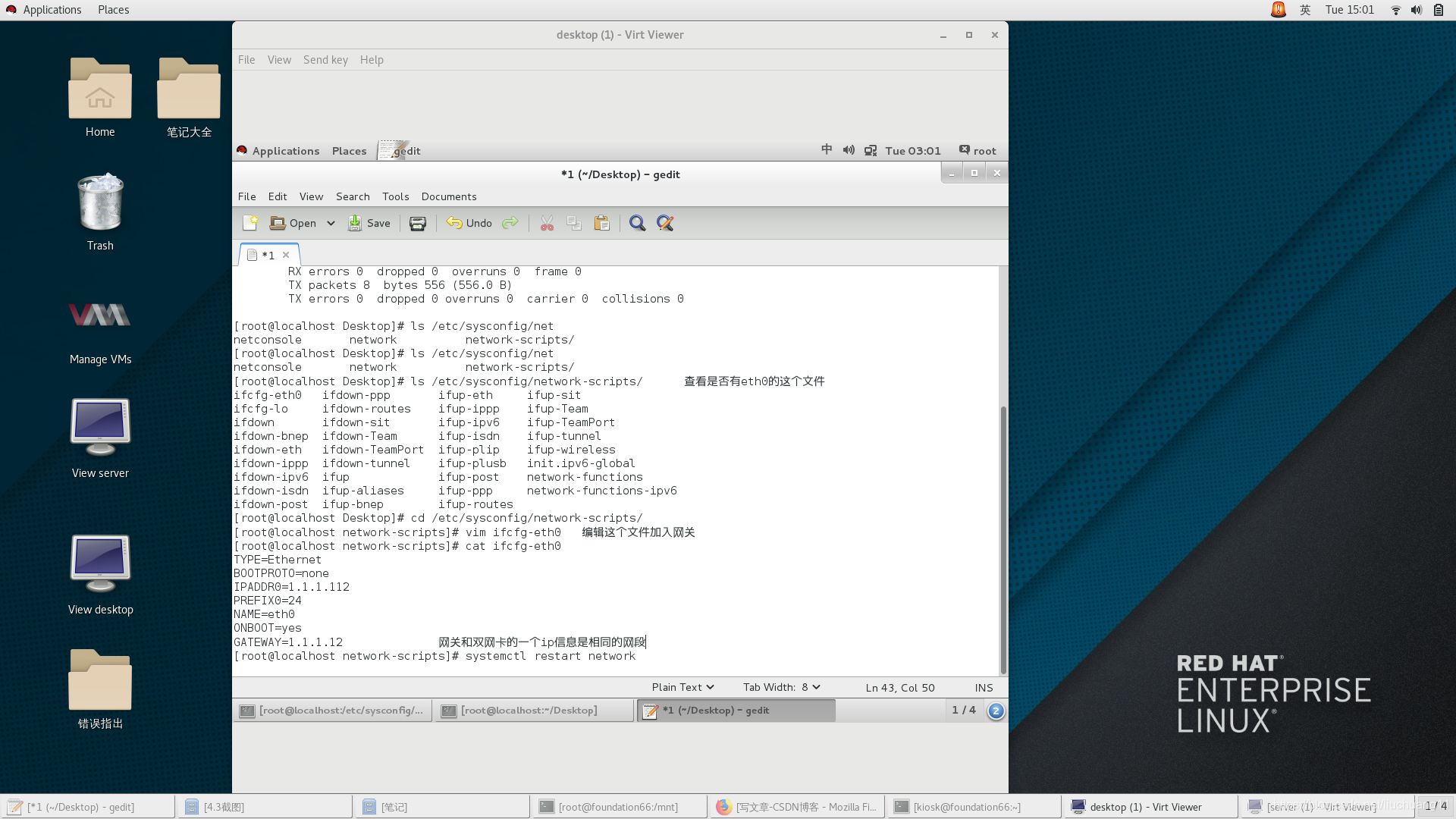The width and height of the screenshot is (1456, 819).
Task: Open the Find search tool
Action: [x=638, y=223]
